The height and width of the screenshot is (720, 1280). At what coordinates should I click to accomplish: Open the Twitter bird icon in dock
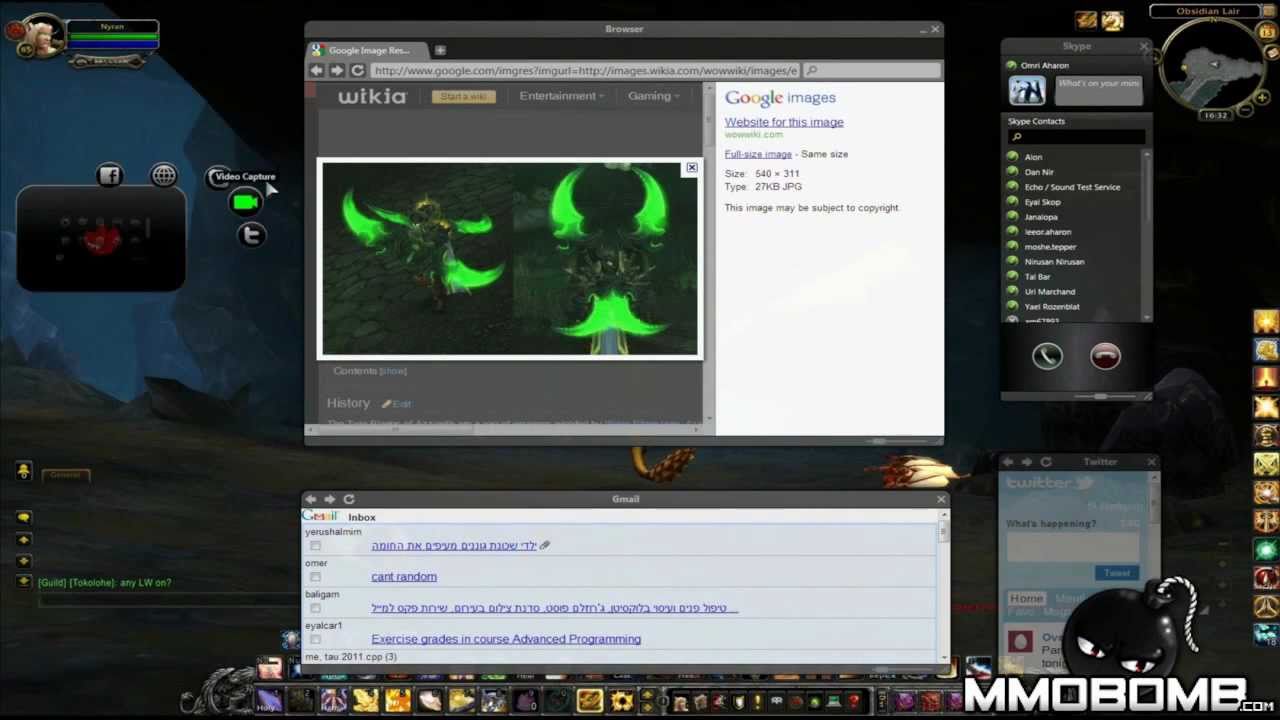(251, 234)
